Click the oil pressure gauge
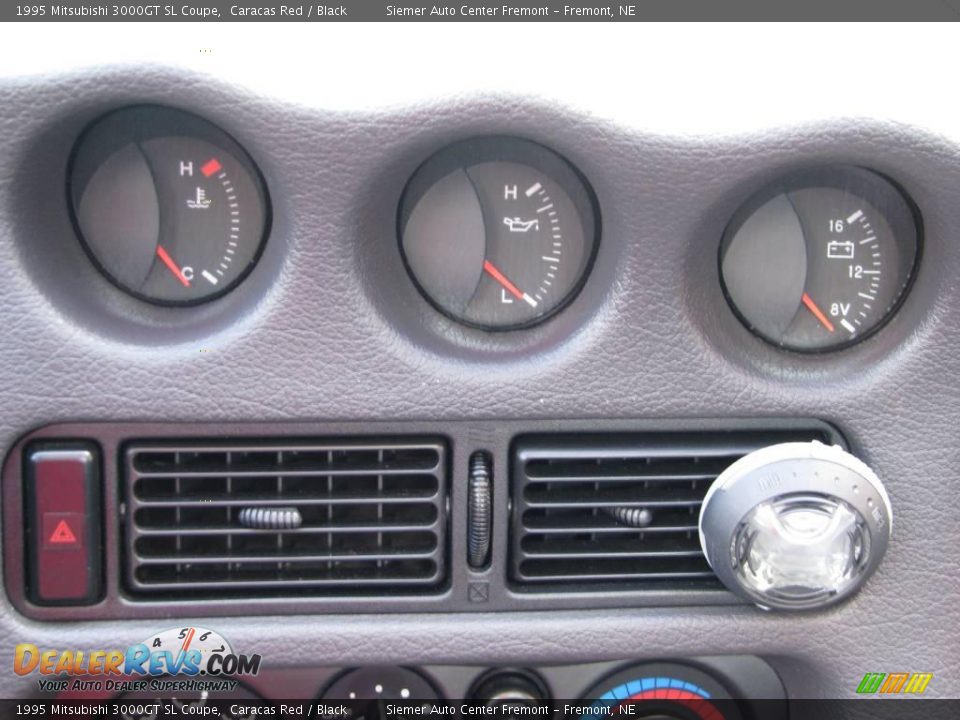Image resolution: width=960 pixels, height=720 pixels. pos(499,233)
